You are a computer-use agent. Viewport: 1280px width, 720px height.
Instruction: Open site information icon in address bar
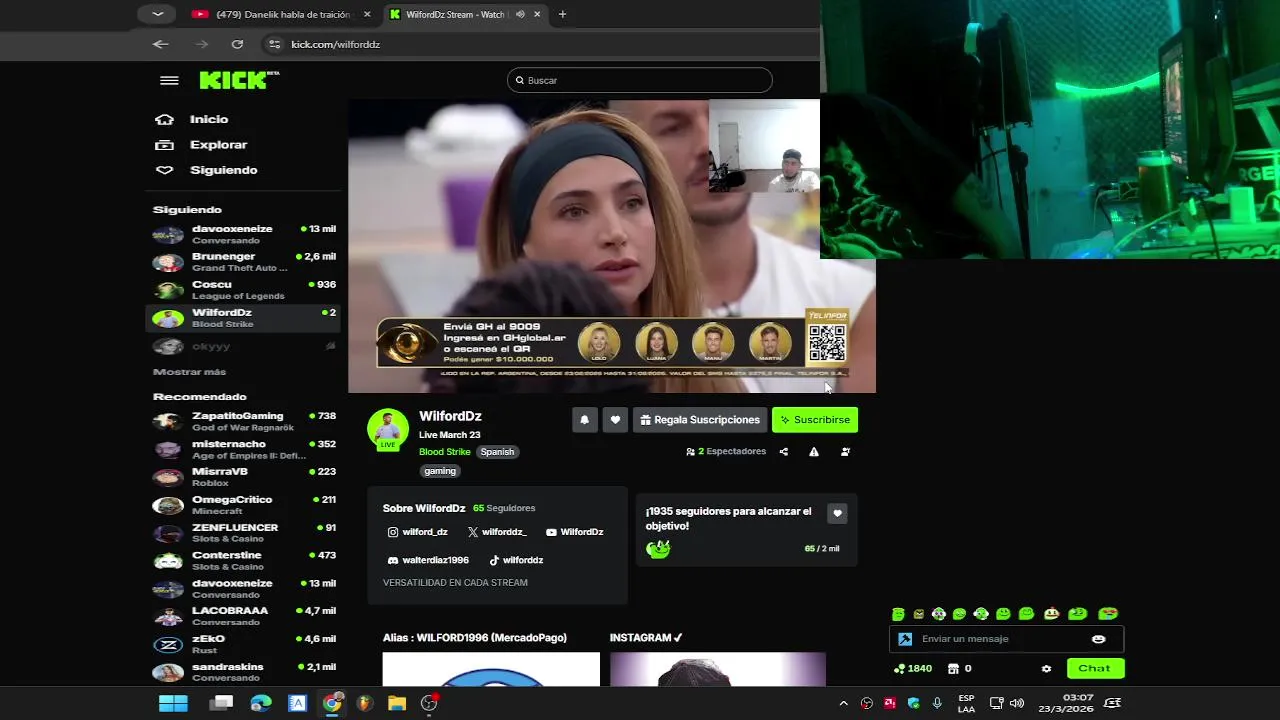coord(274,44)
